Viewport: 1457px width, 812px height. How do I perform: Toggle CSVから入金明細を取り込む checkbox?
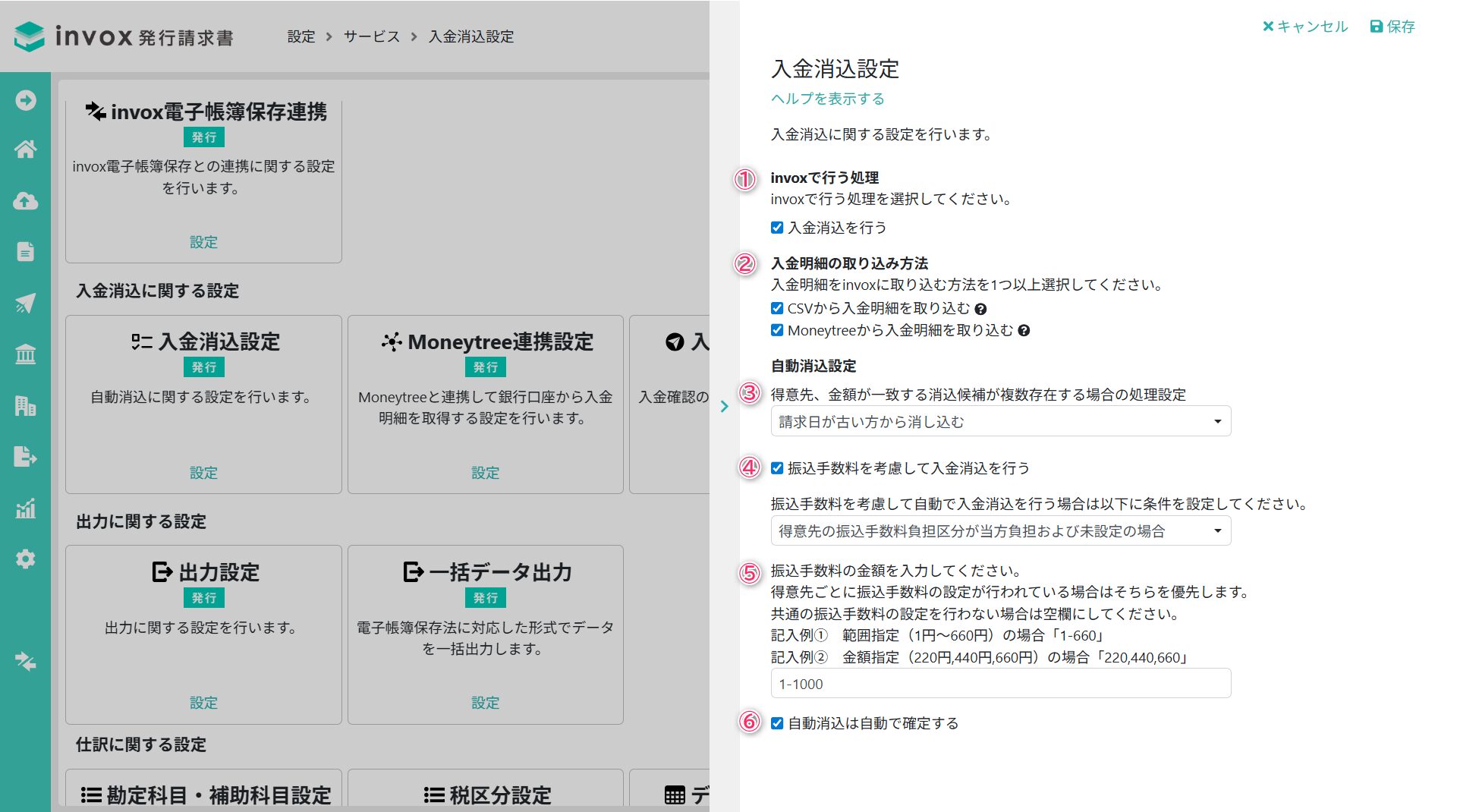777,308
